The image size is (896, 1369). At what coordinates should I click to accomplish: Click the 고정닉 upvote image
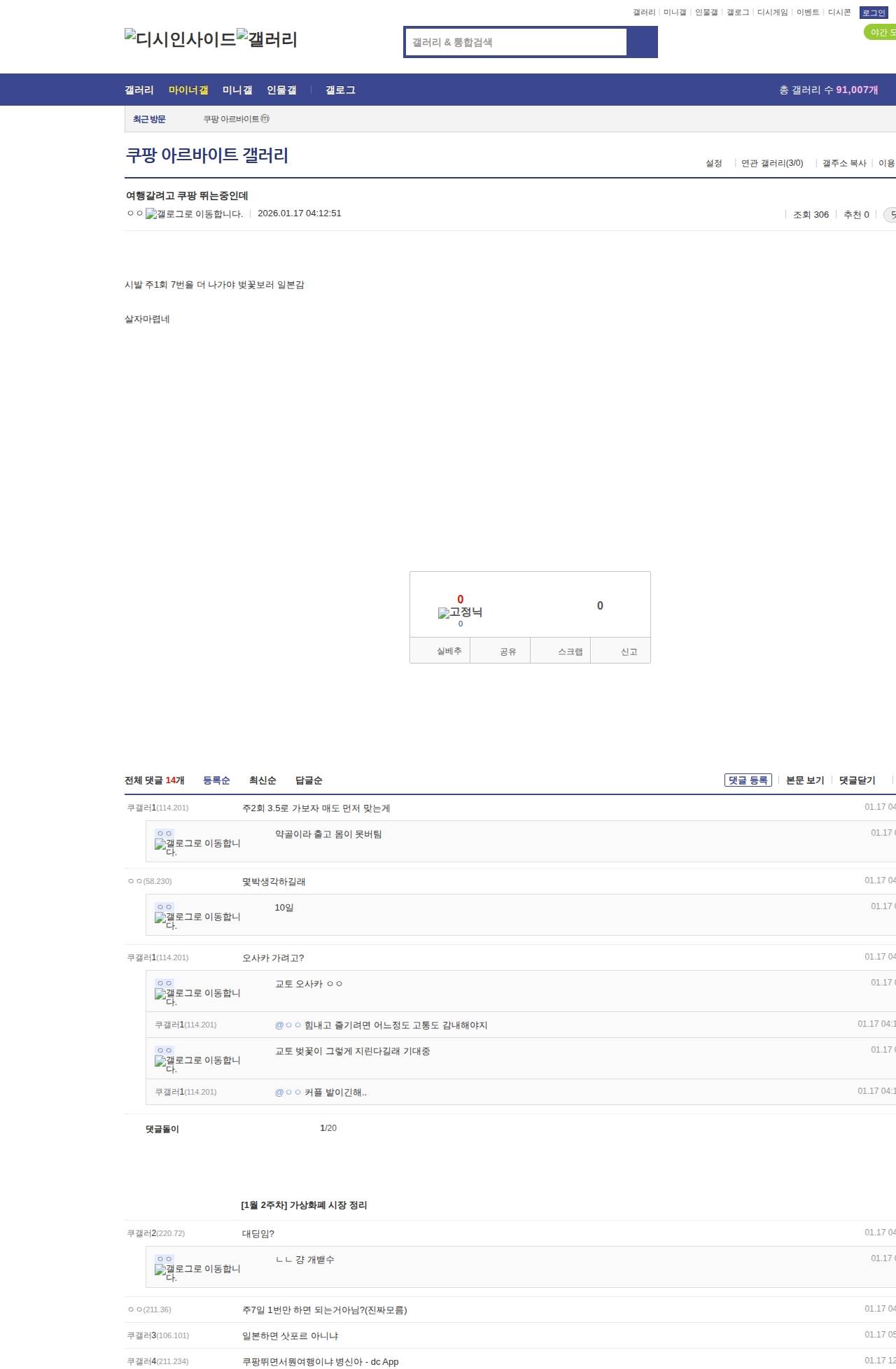coord(460,612)
